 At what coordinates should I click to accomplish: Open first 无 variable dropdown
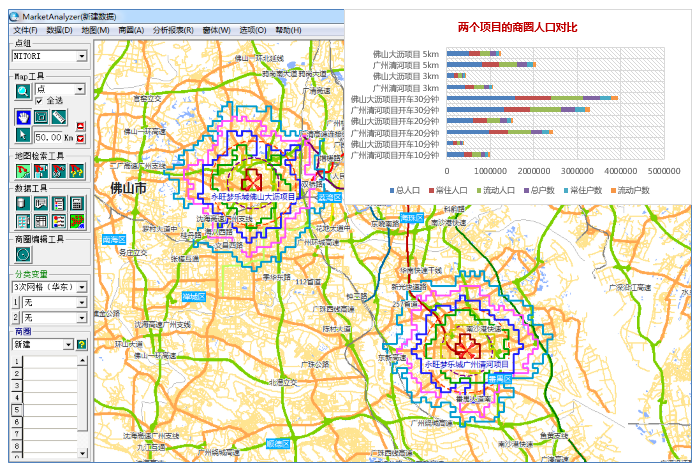click(82, 302)
